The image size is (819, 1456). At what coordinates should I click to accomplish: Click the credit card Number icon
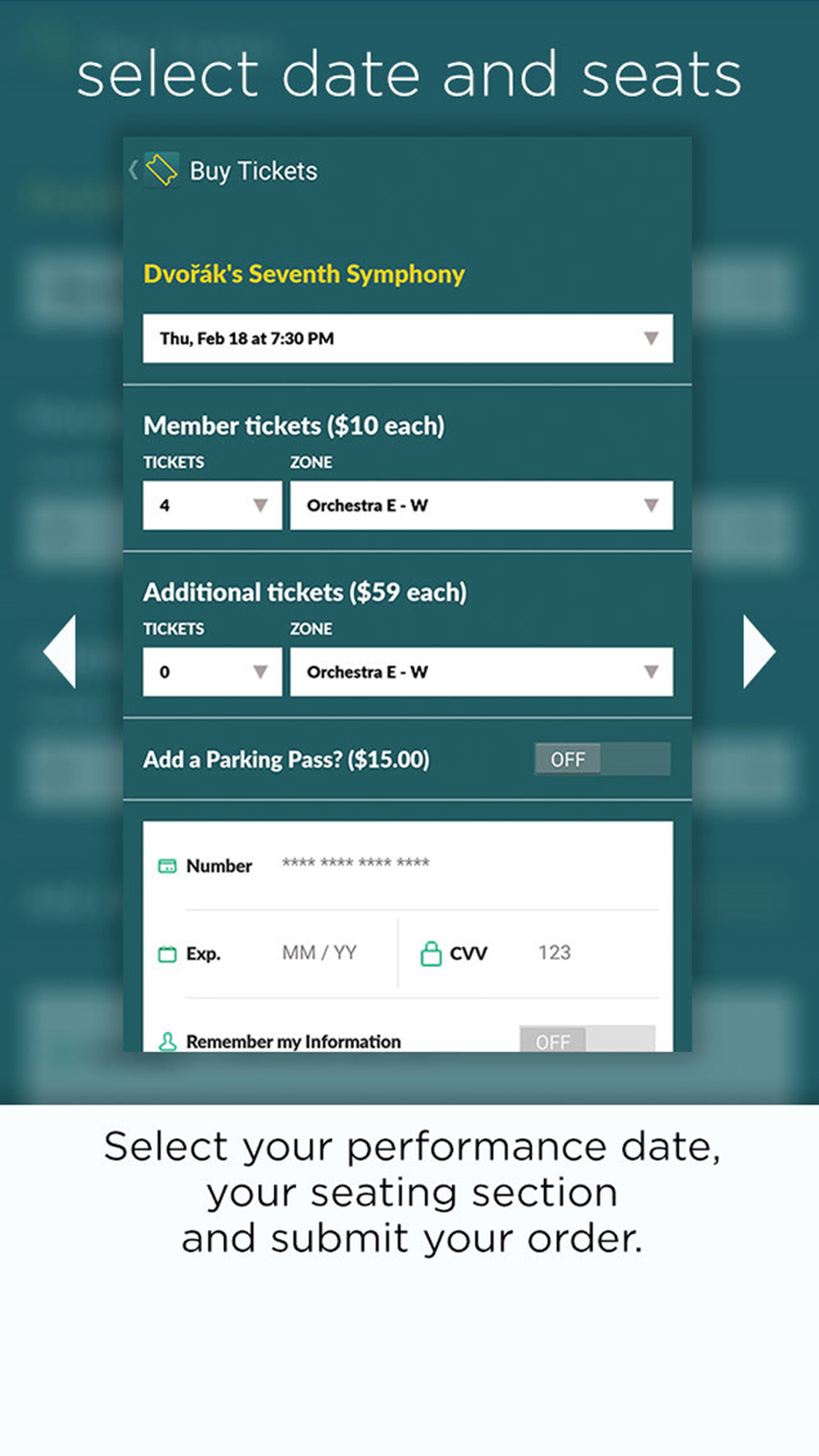(167, 866)
